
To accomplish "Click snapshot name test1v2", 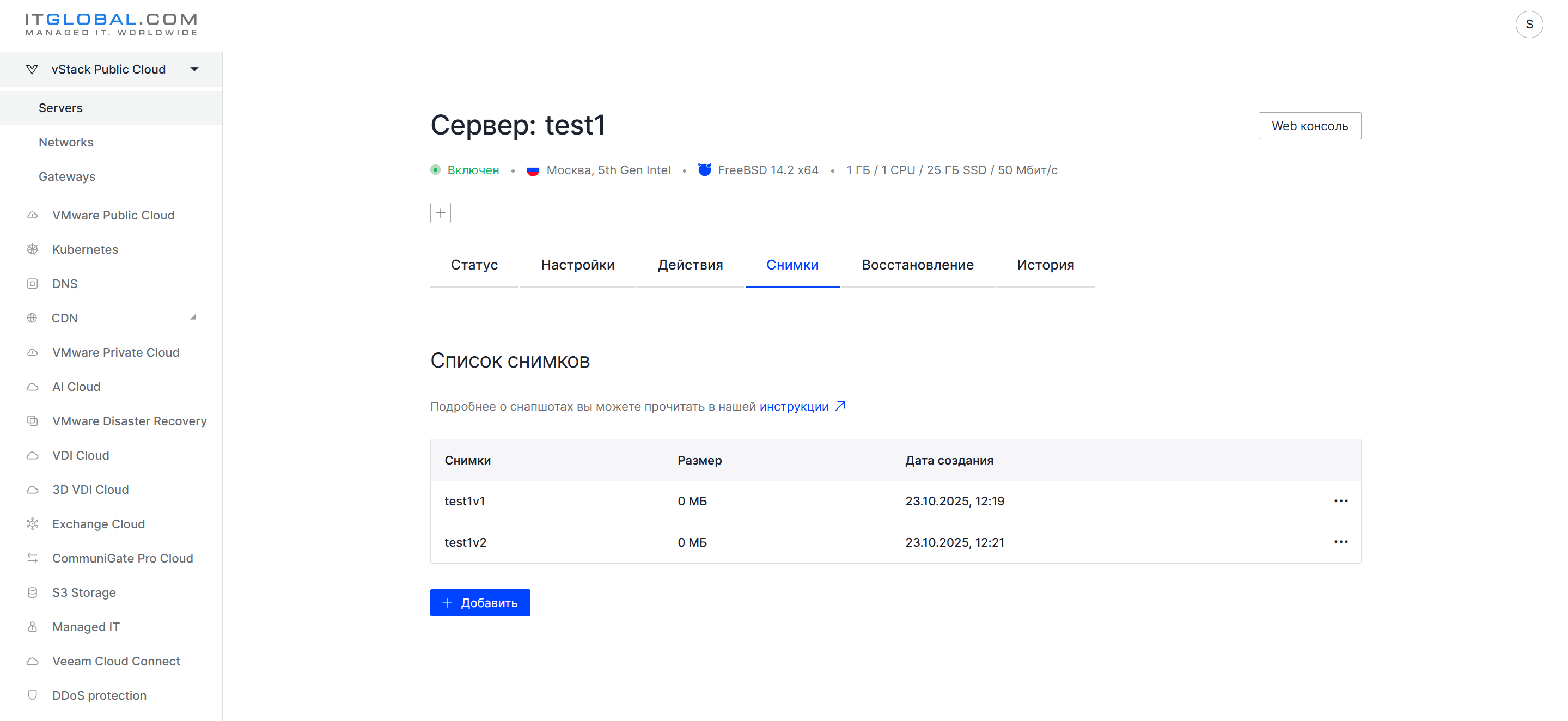I will tap(465, 542).
